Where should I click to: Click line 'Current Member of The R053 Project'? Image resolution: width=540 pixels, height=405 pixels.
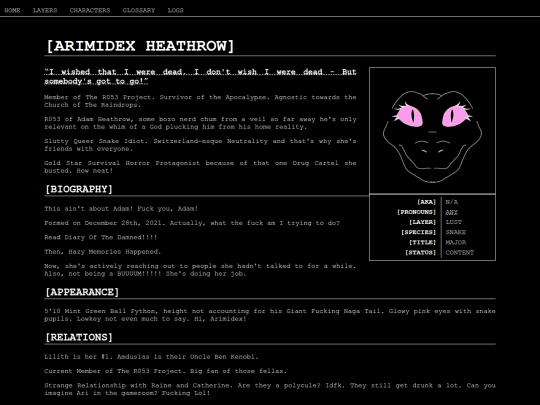pyautogui.click(x=165, y=371)
